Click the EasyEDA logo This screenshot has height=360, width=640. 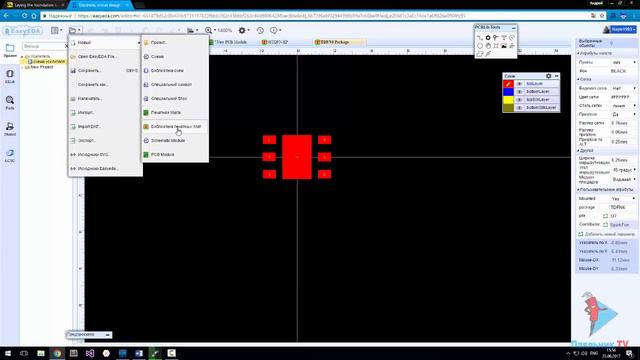[x=22, y=31]
